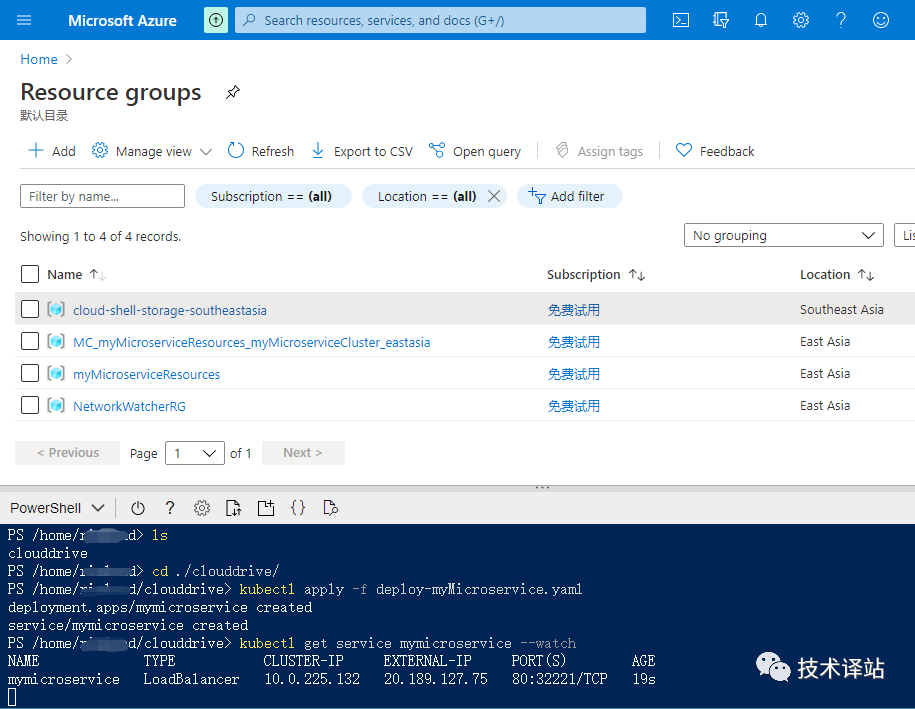This screenshot has width=915, height=709.
Task: Open the editor curly braces icon
Action: click(298, 508)
